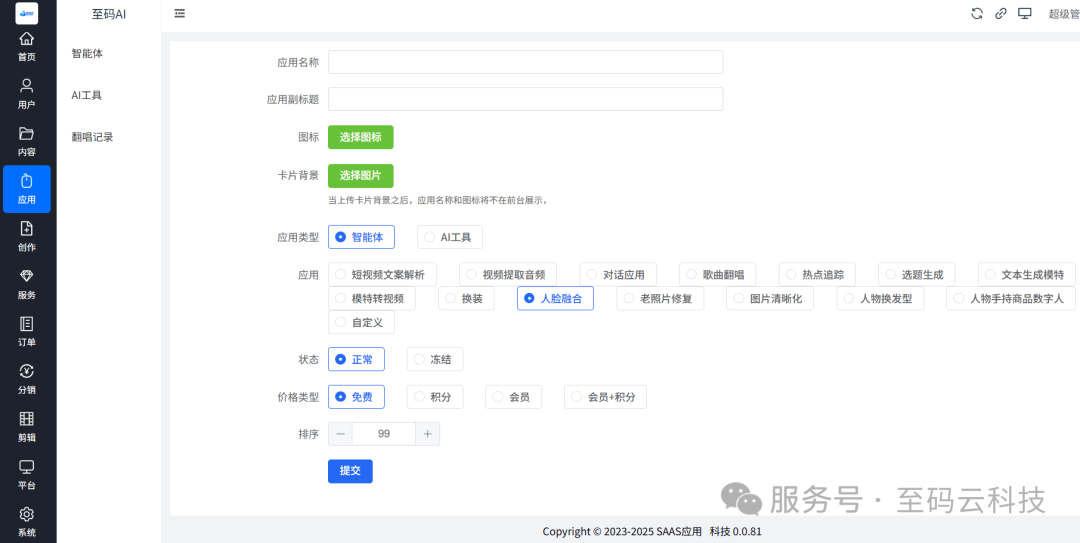Click the 排序 value field showing 99

tap(384, 434)
